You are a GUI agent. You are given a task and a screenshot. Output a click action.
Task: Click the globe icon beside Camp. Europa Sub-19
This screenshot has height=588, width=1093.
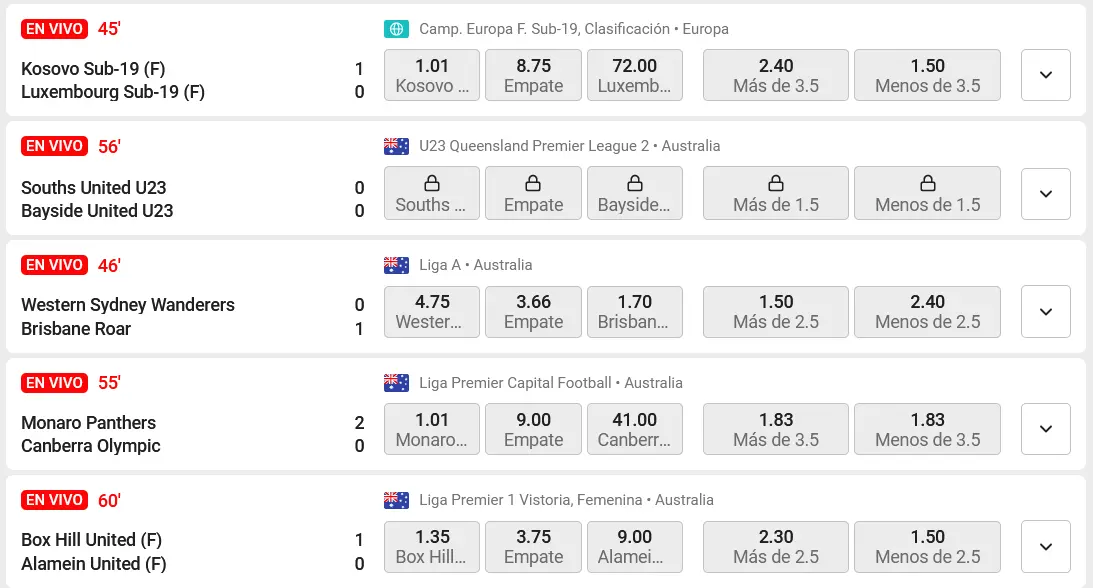pyautogui.click(x=396, y=29)
